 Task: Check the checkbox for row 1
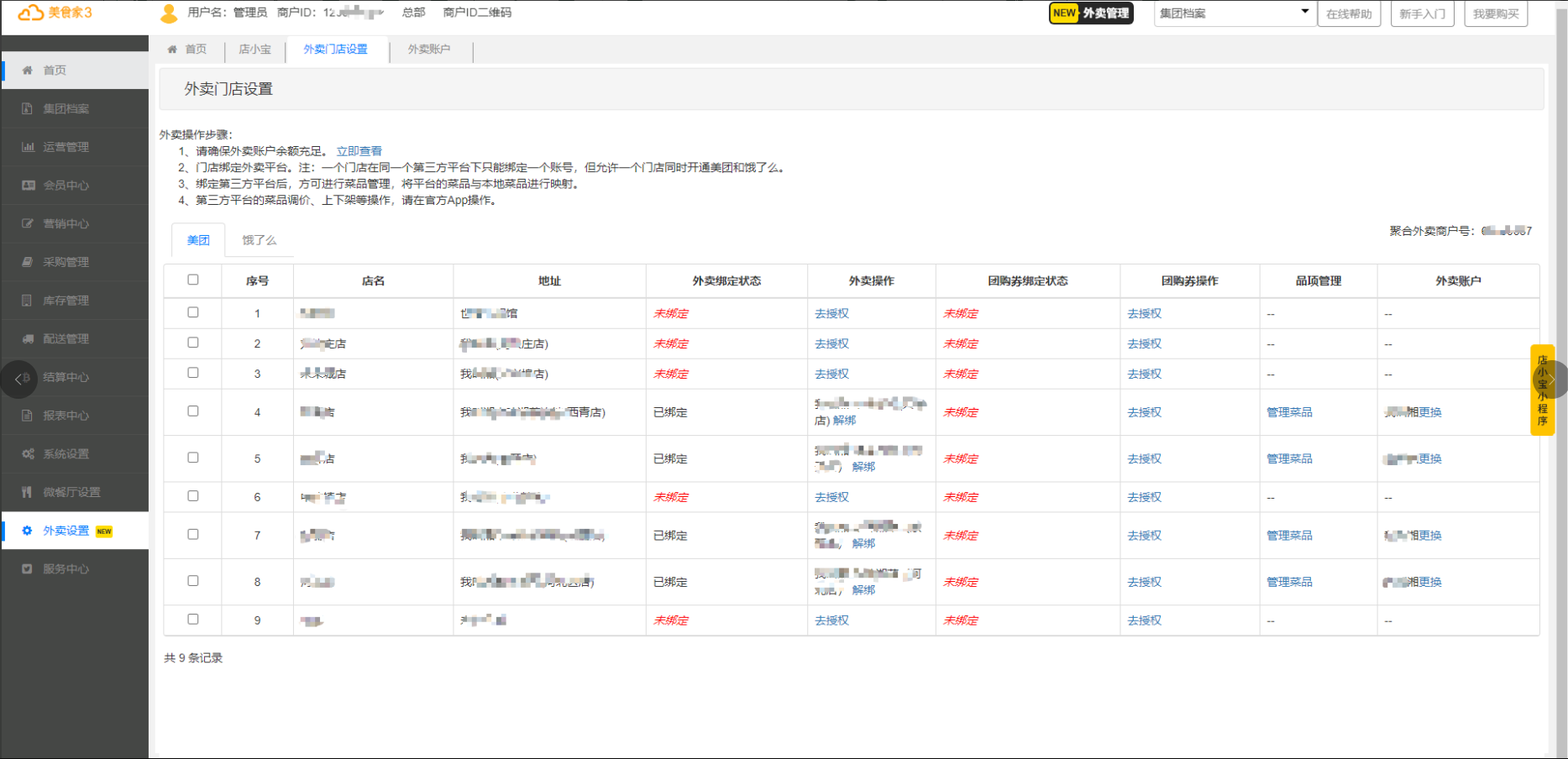tap(193, 312)
